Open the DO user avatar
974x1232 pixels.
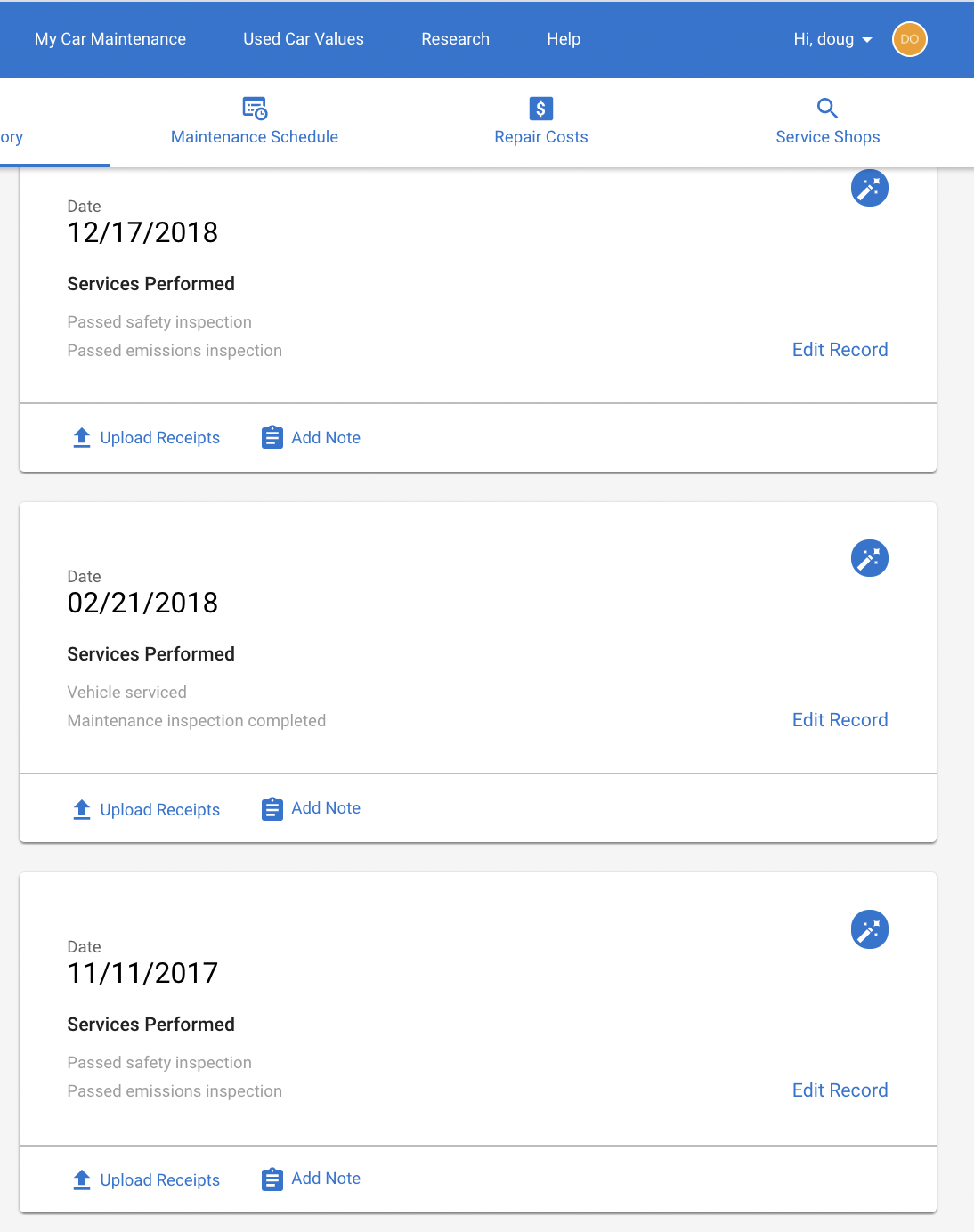pos(910,39)
